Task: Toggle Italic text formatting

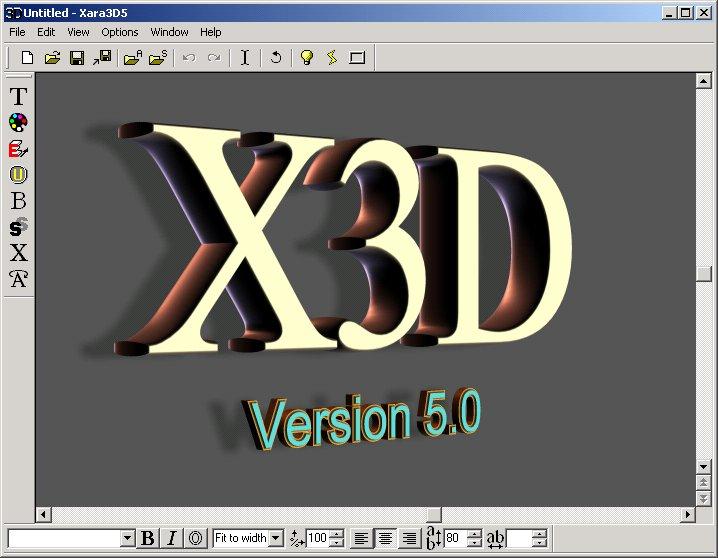Action: [x=172, y=538]
